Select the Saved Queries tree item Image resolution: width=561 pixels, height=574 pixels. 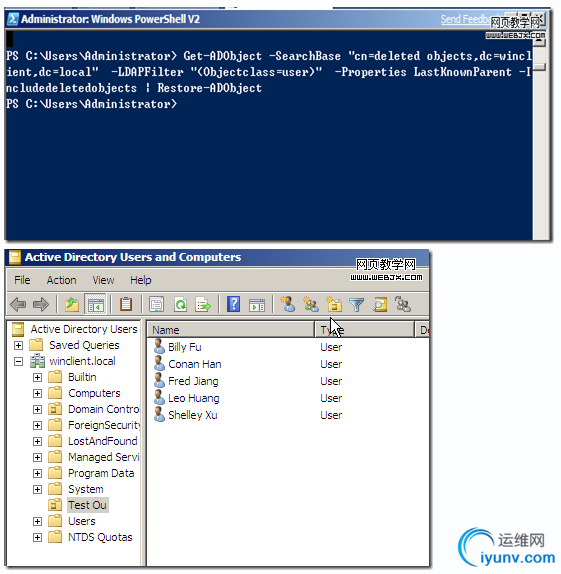(x=84, y=345)
